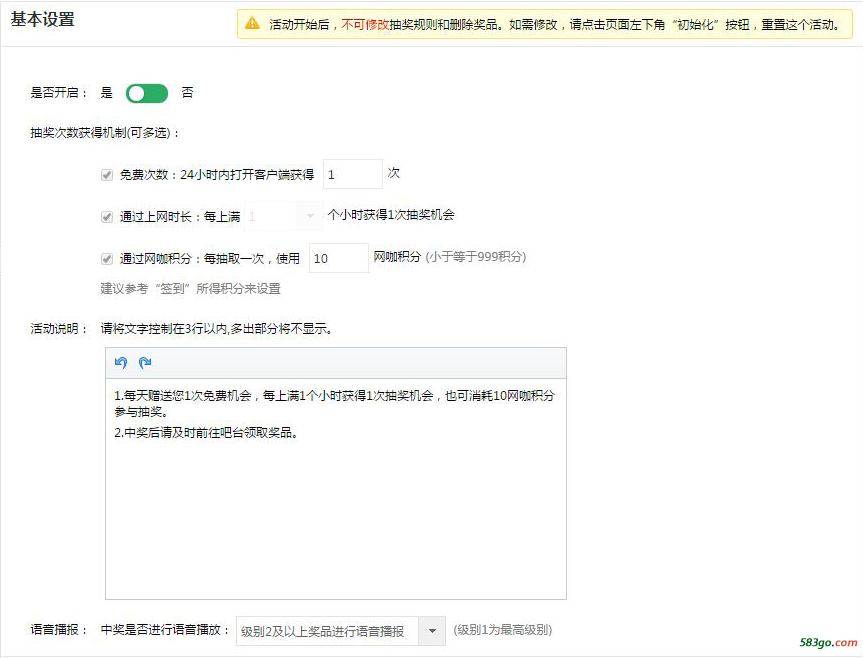This screenshot has width=863, height=658.
Task: Click the 活动说明 label
Action: pos(58,329)
